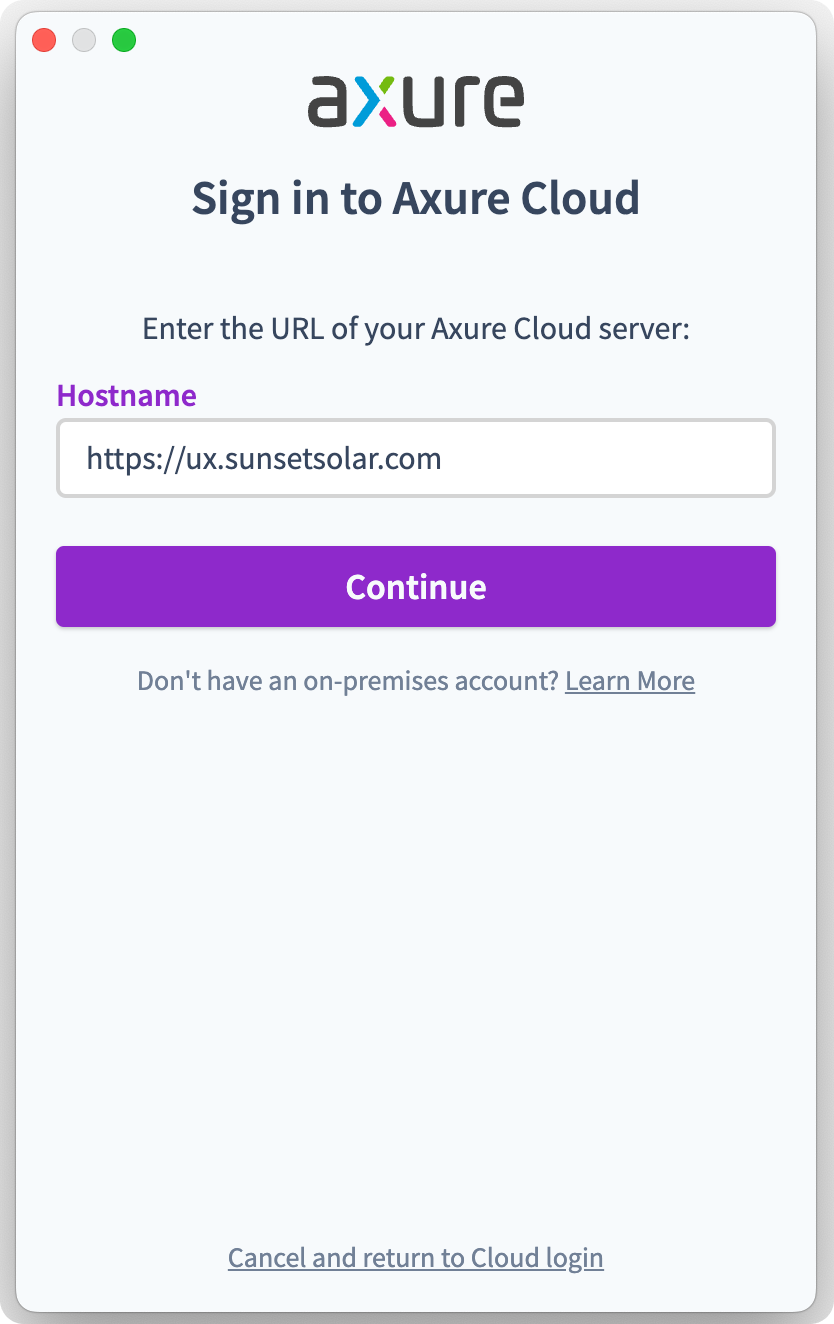The image size is (834, 1324).
Task: Click empty area above the Cancel link
Action: click(x=415, y=1000)
